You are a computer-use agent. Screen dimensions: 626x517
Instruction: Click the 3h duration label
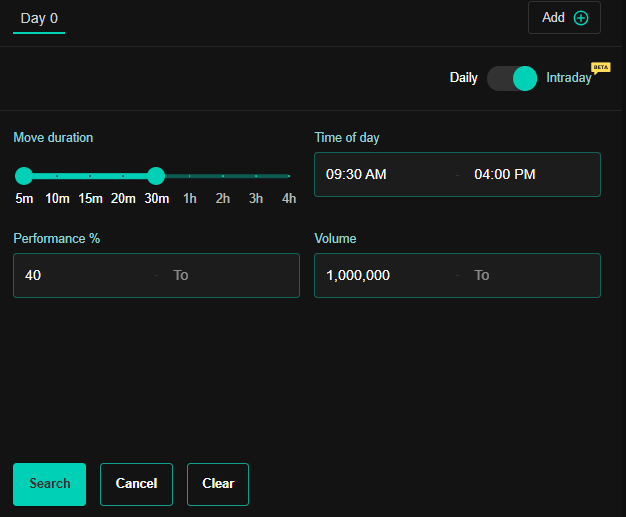coord(256,198)
